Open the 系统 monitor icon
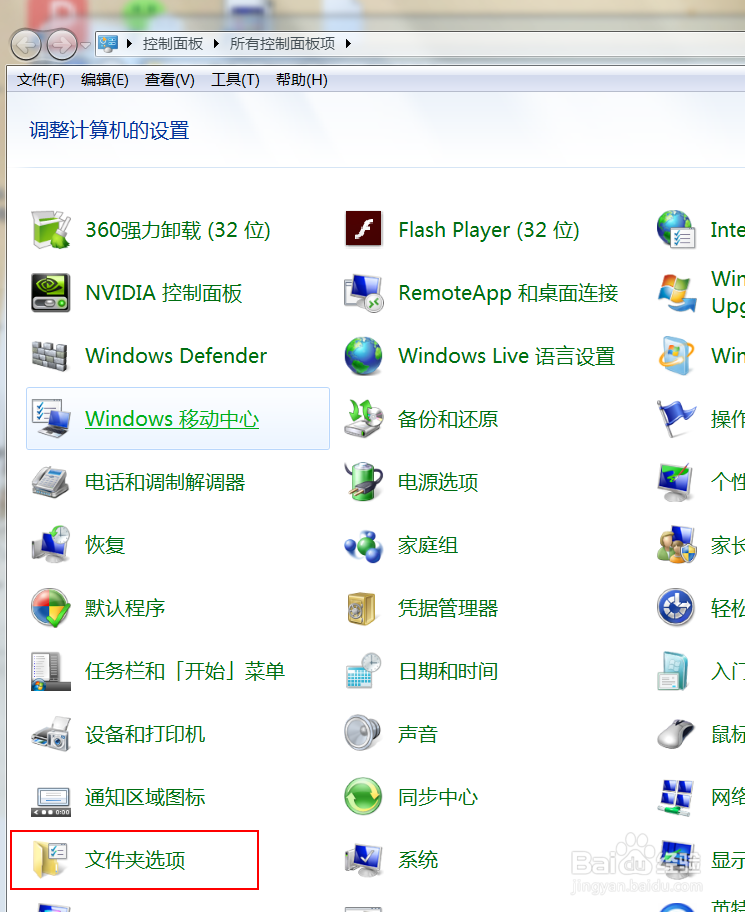Screen dimensions: 745x912 point(363,860)
